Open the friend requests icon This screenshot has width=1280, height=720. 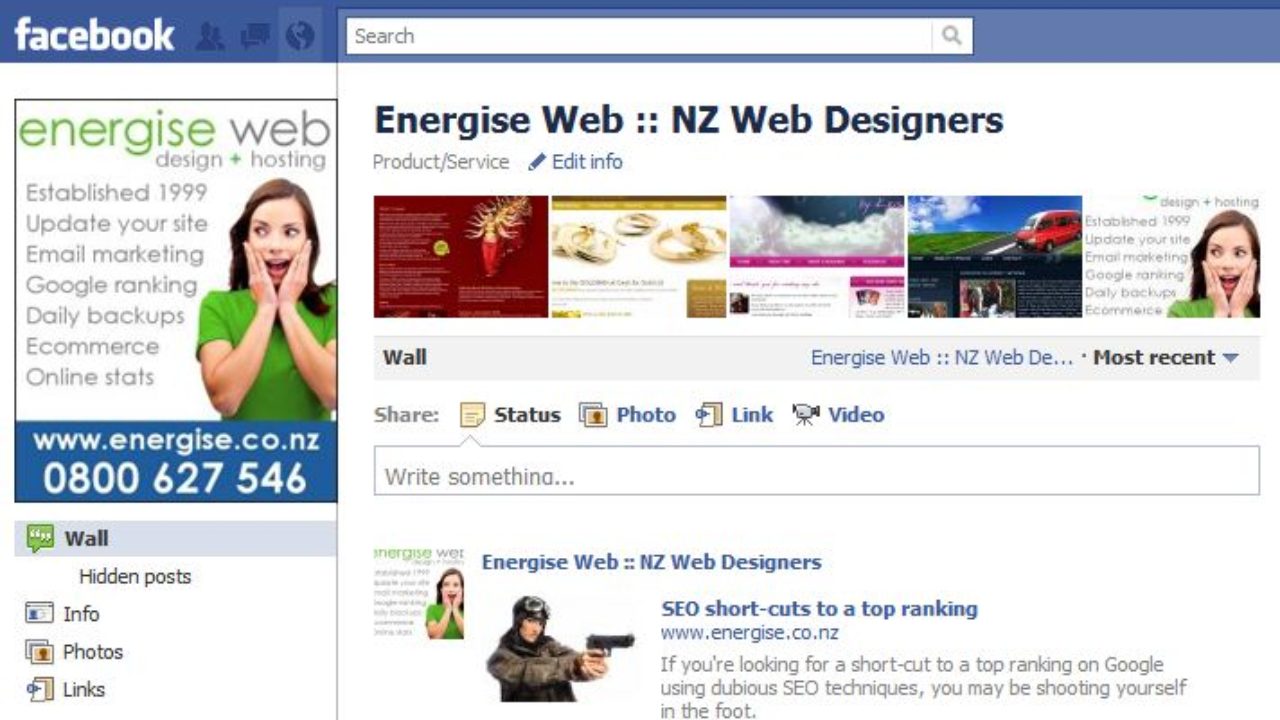tap(210, 37)
